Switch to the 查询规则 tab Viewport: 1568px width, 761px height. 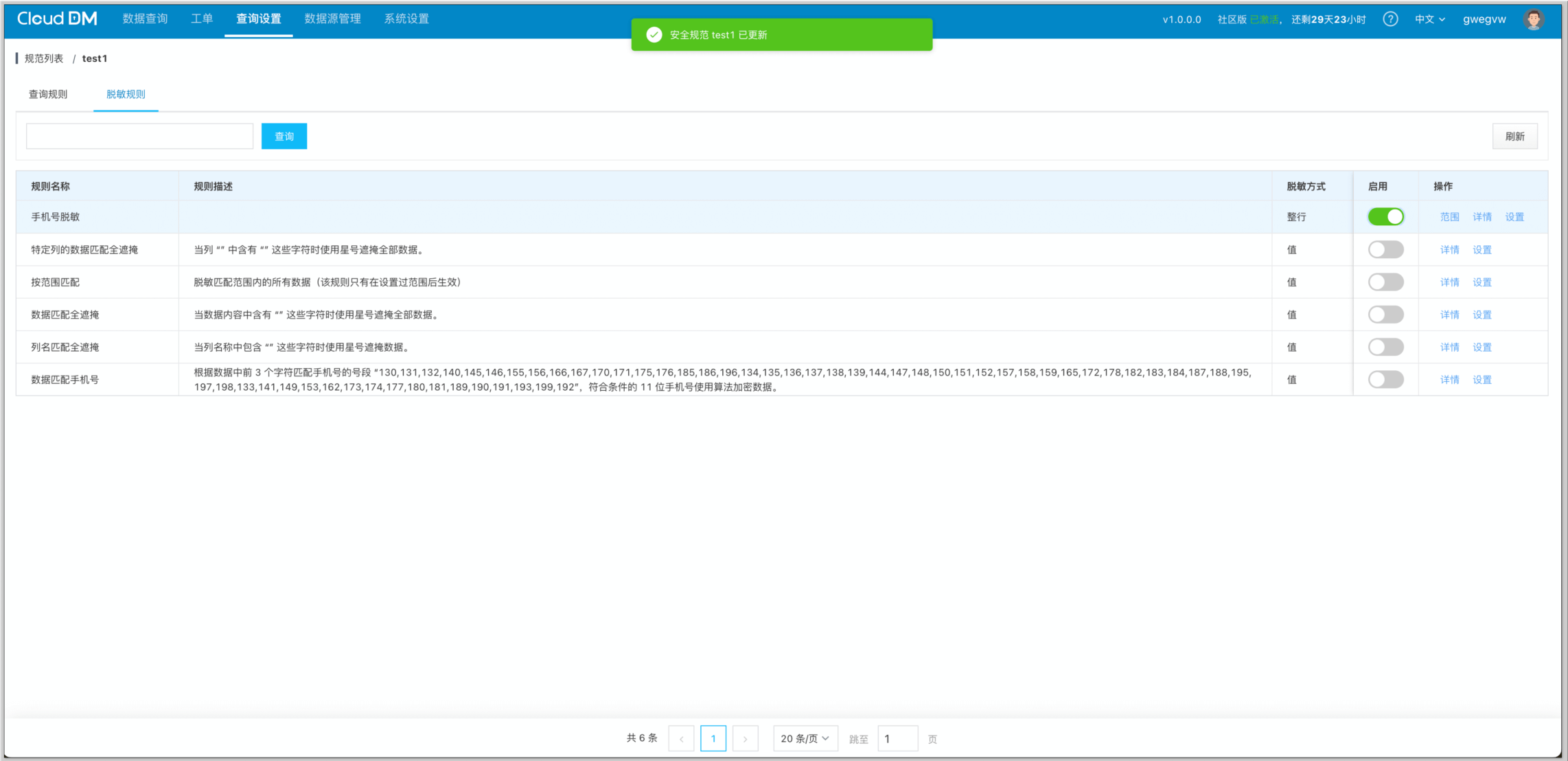pos(48,95)
